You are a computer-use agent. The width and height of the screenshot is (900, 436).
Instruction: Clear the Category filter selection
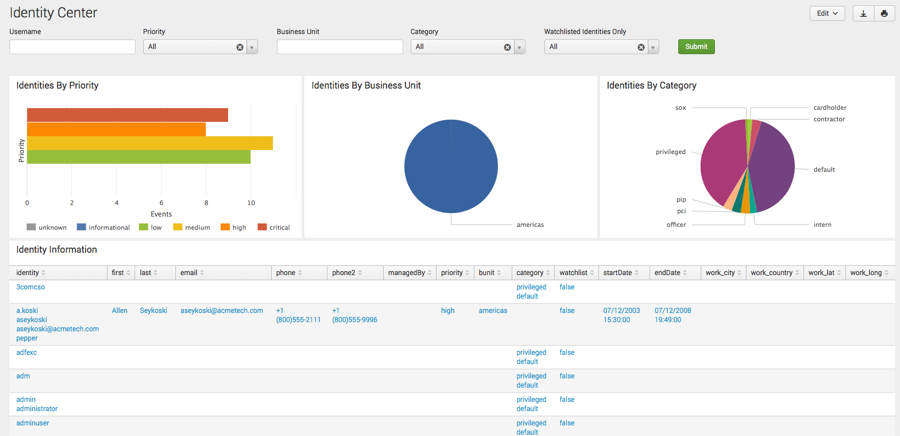507,47
